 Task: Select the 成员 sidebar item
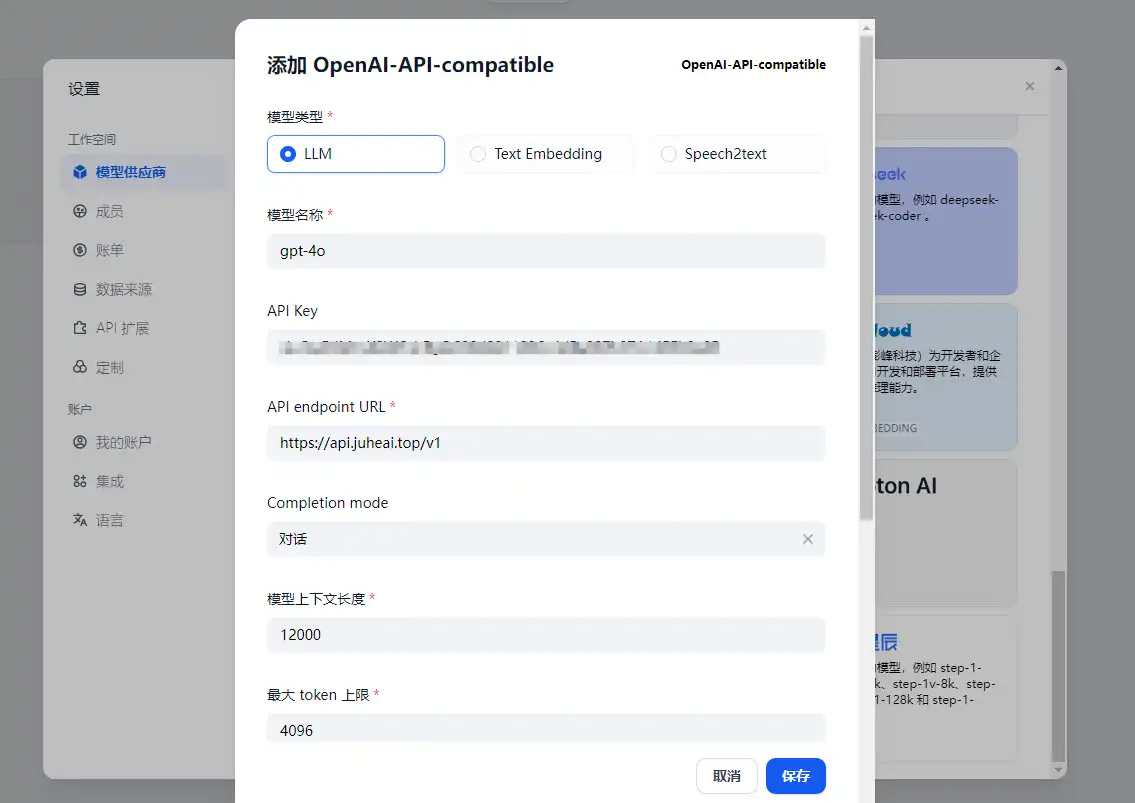pos(110,211)
